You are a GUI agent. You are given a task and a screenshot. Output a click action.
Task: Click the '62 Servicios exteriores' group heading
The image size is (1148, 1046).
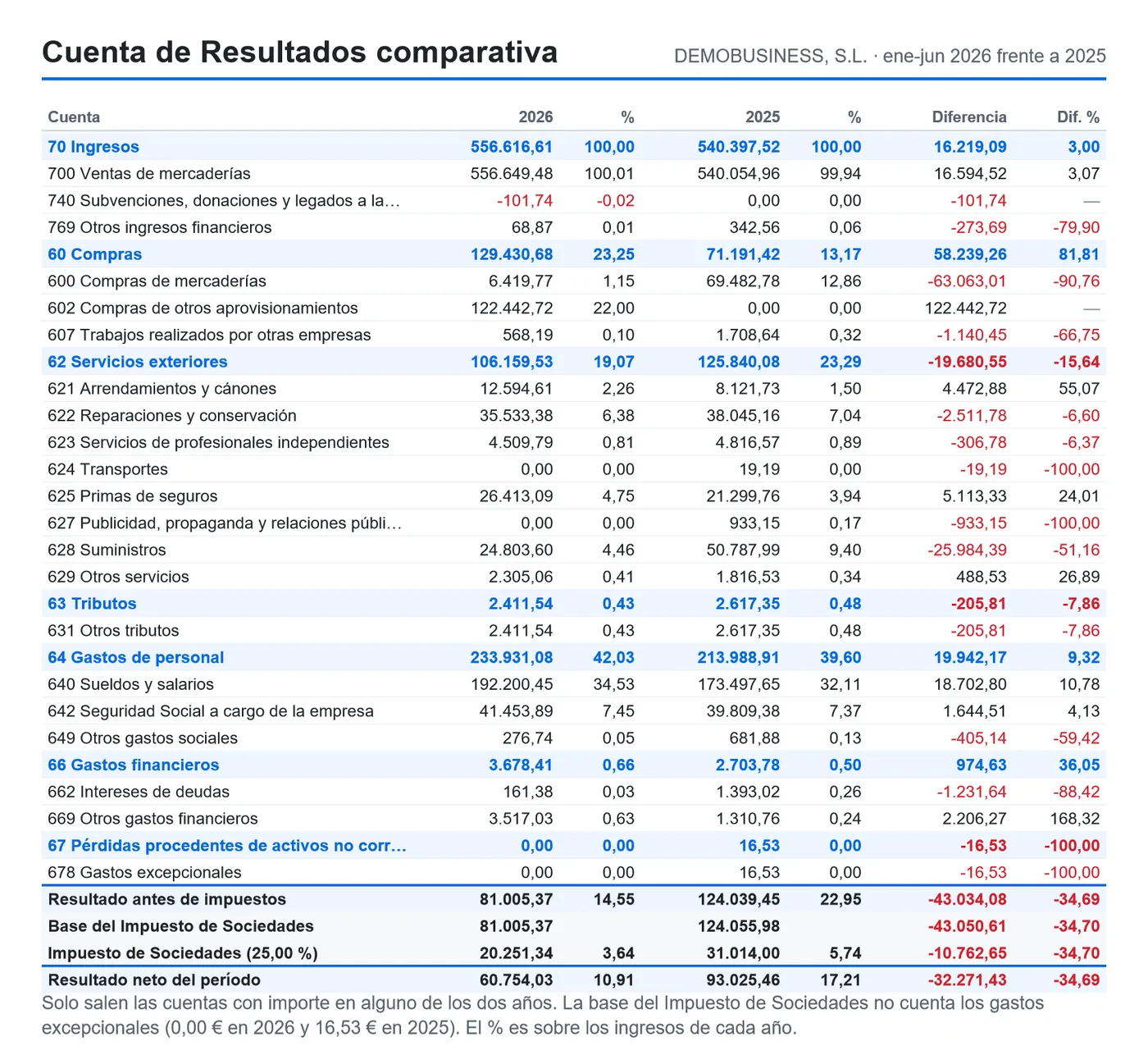[138, 362]
